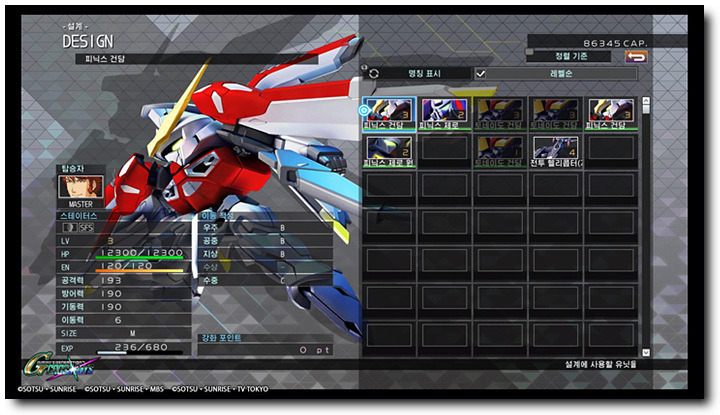The width and height of the screenshot is (720, 415).
Task: Click the 기동력 190 stat row
Action: [x=124, y=307]
